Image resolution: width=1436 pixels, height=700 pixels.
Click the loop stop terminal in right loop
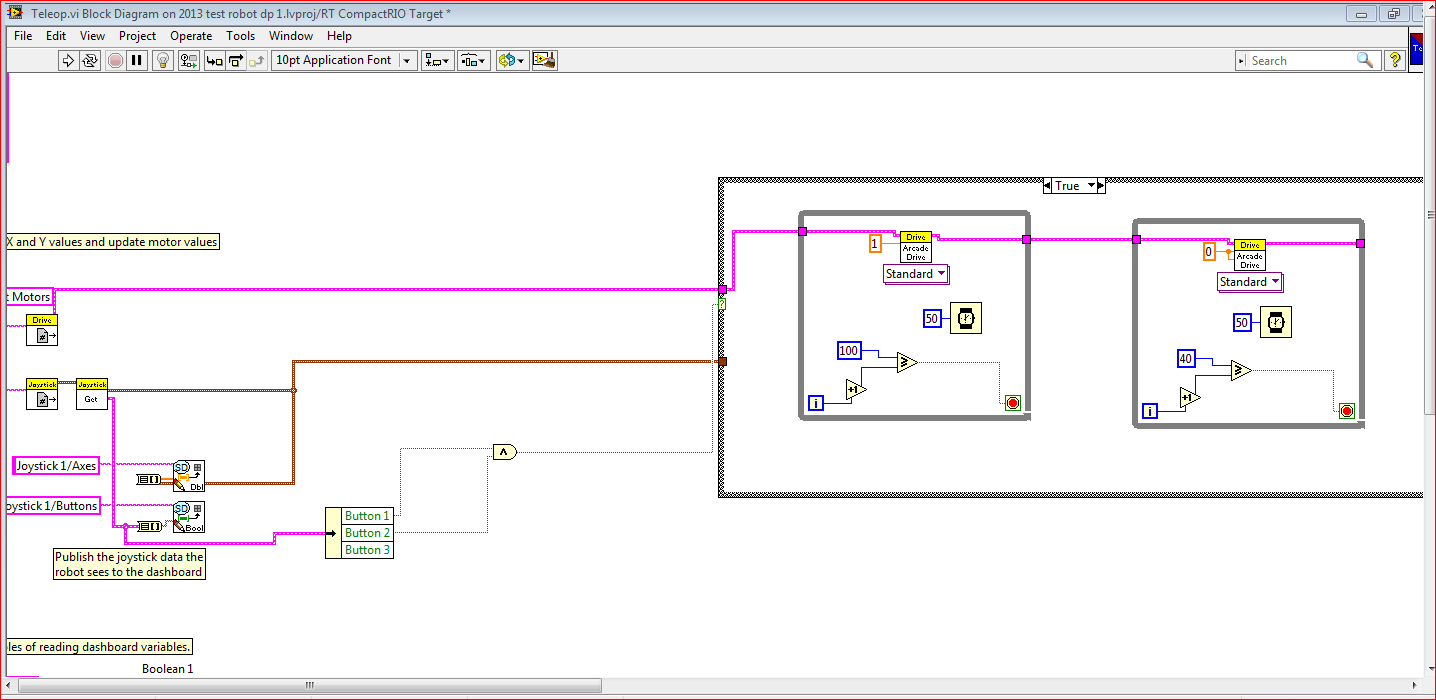pos(1346,411)
